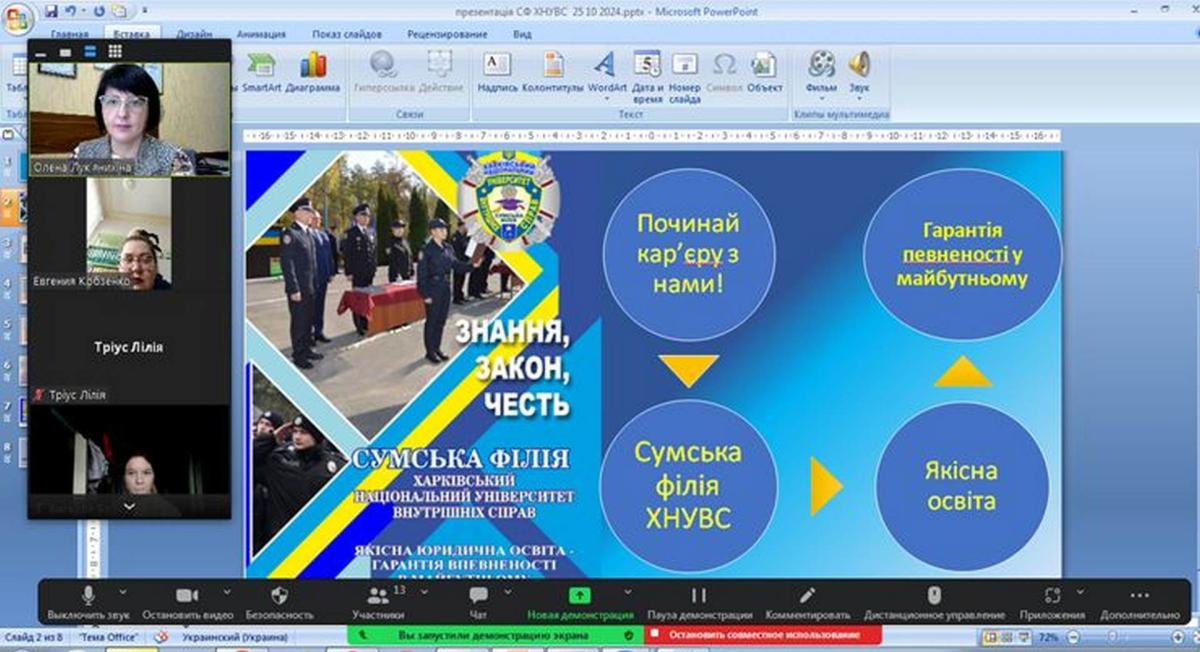Click Вы запустили демонстрацию экрана indicator
1200x652 pixels.
496,635
